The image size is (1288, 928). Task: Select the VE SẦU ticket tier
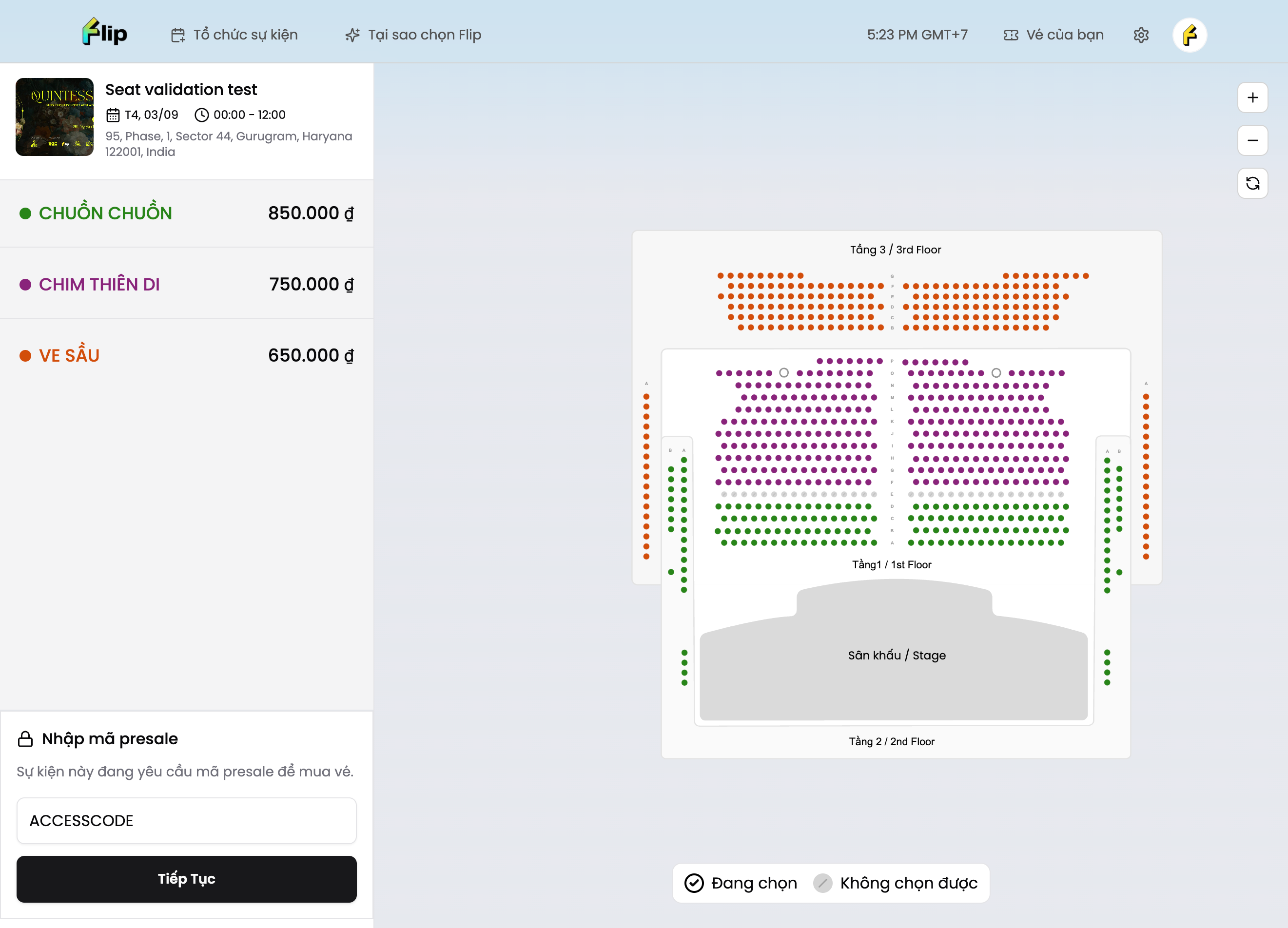(x=186, y=355)
